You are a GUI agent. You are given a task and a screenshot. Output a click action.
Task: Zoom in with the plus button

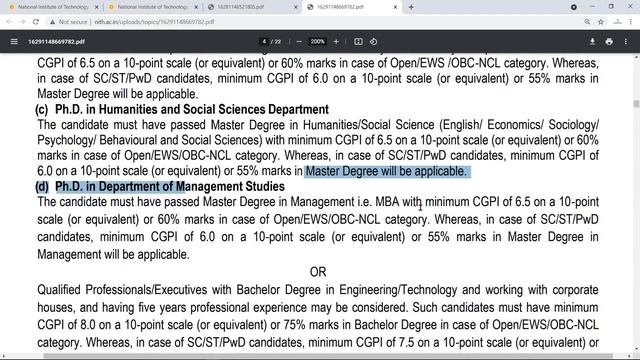336,42
